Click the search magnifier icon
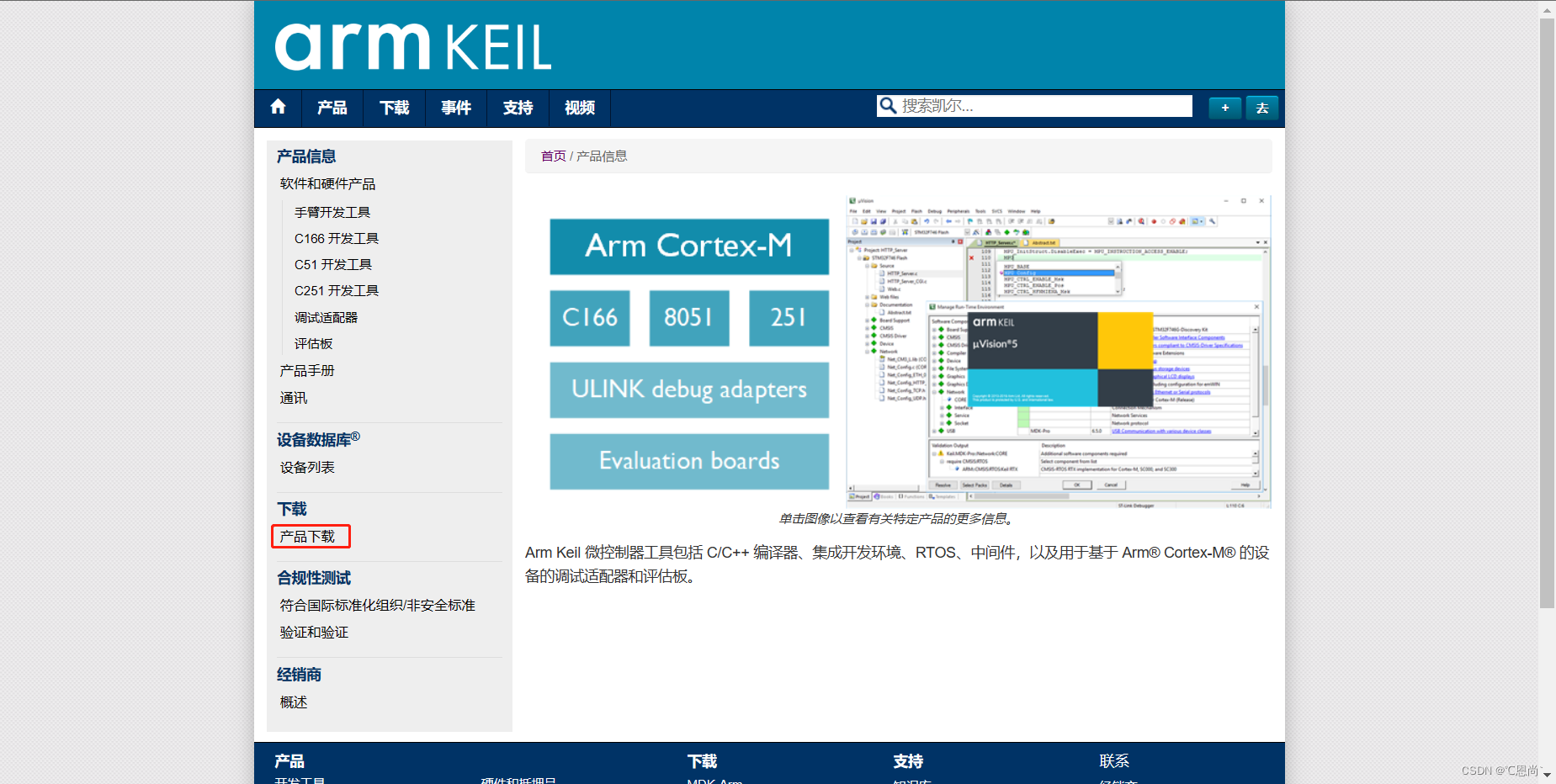This screenshot has width=1556, height=784. tap(888, 105)
